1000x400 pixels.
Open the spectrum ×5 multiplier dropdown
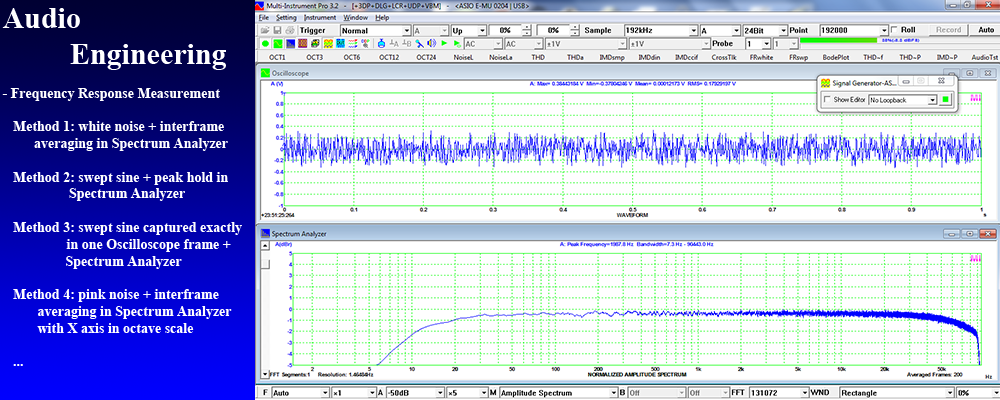[x=465, y=393]
